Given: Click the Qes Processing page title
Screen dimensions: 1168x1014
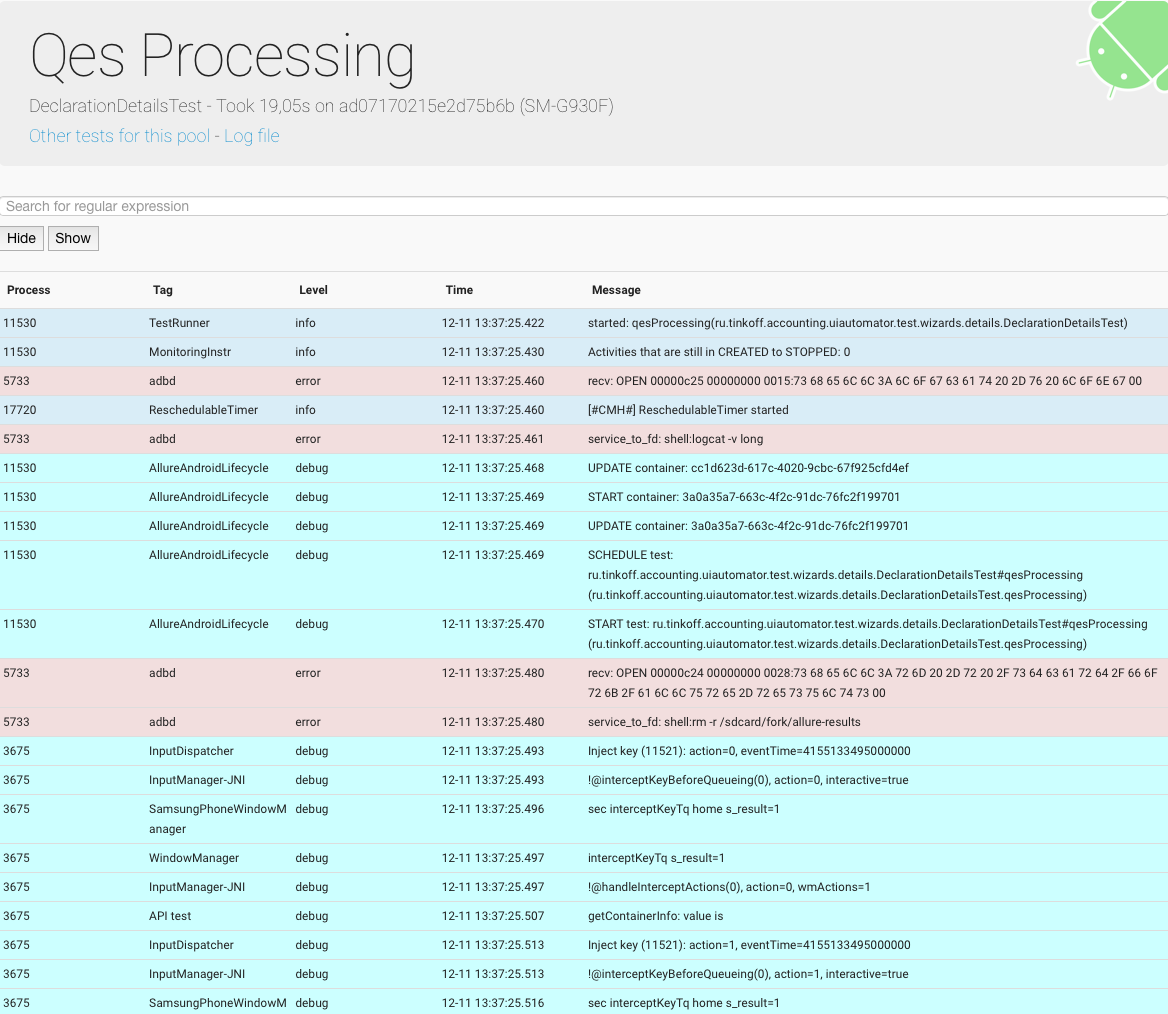Looking at the screenshot, I should click(x=222, y=56).
